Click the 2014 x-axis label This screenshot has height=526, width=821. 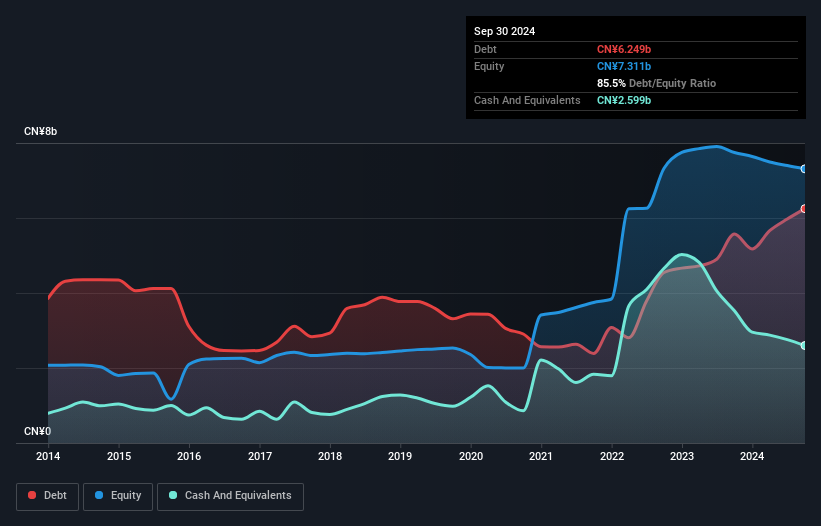point(48,456)
